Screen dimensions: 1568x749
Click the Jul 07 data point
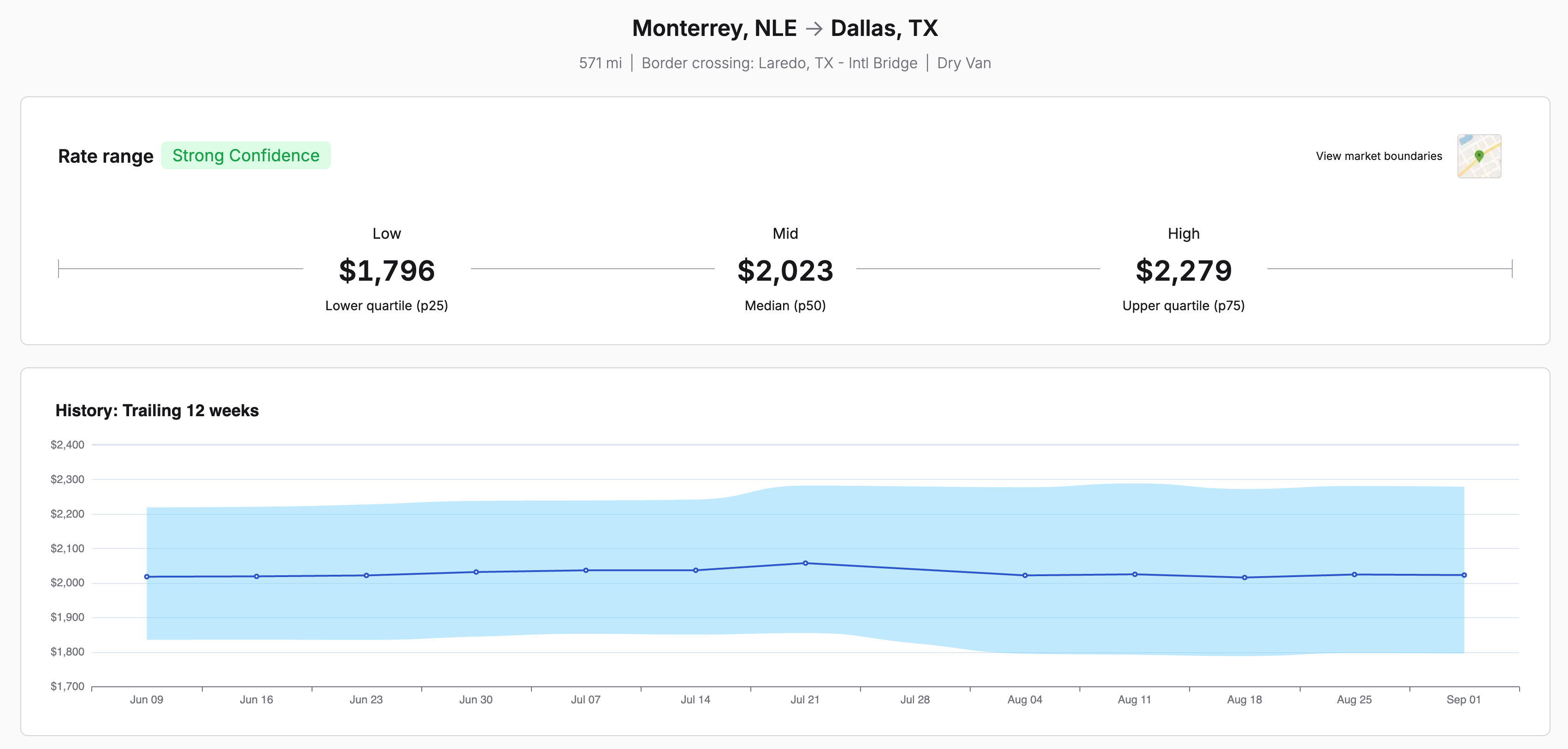click(x=585, y=571)
